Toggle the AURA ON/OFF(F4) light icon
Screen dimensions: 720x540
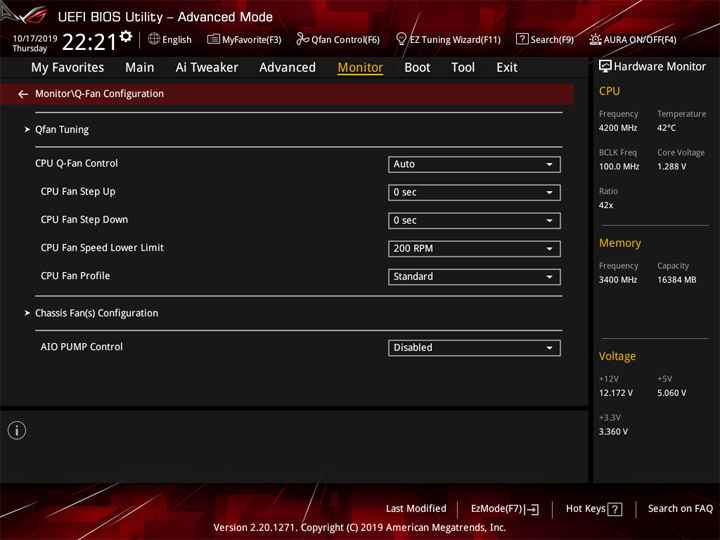coord(595,39)
